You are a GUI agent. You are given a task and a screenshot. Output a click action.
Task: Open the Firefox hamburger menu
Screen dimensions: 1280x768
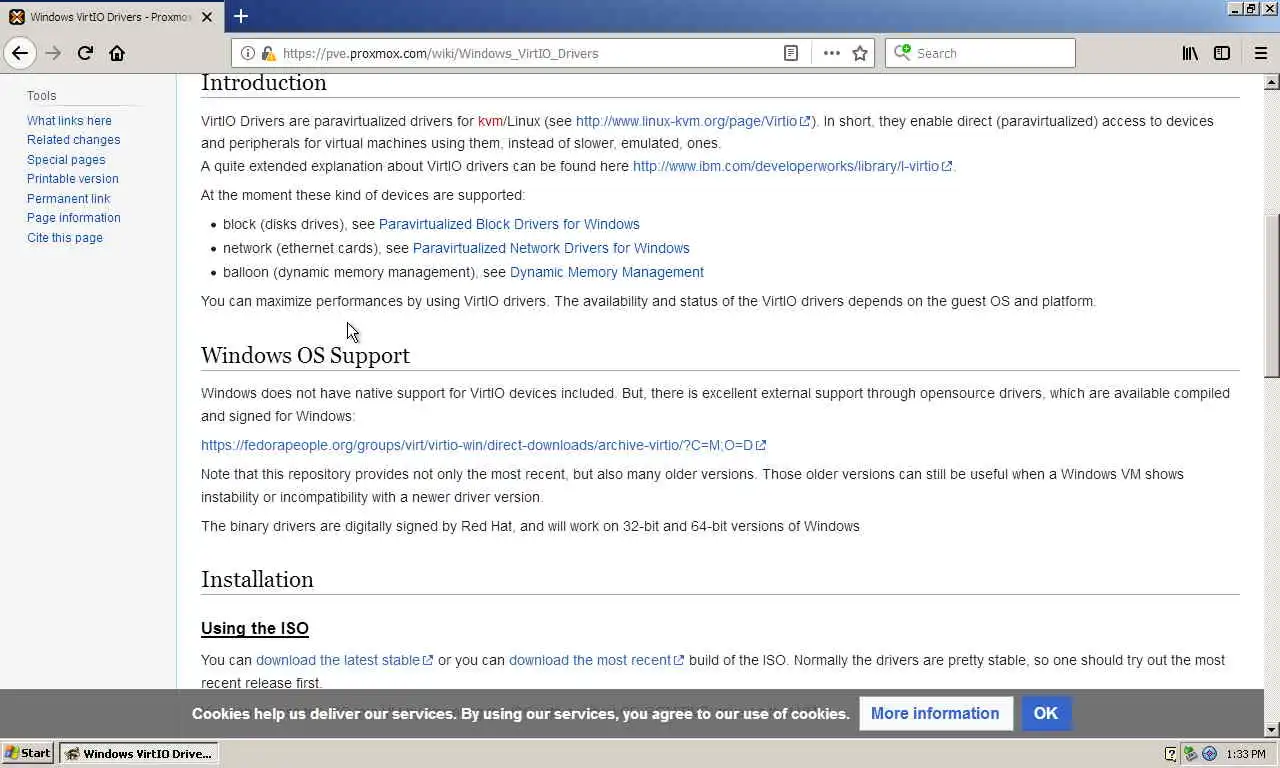[1261, 53]
